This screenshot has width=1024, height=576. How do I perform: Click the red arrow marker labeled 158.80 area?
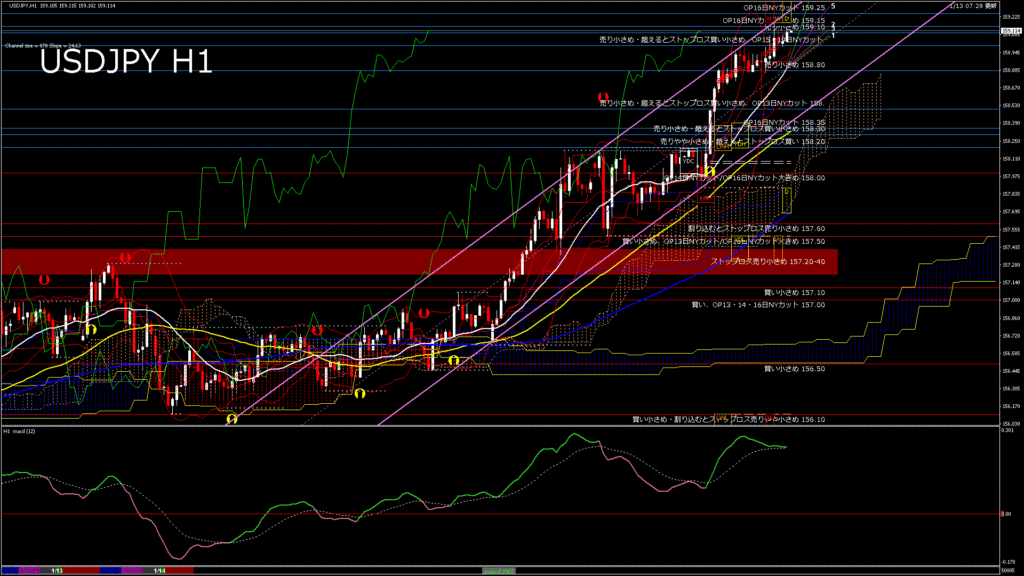(604, 98)
